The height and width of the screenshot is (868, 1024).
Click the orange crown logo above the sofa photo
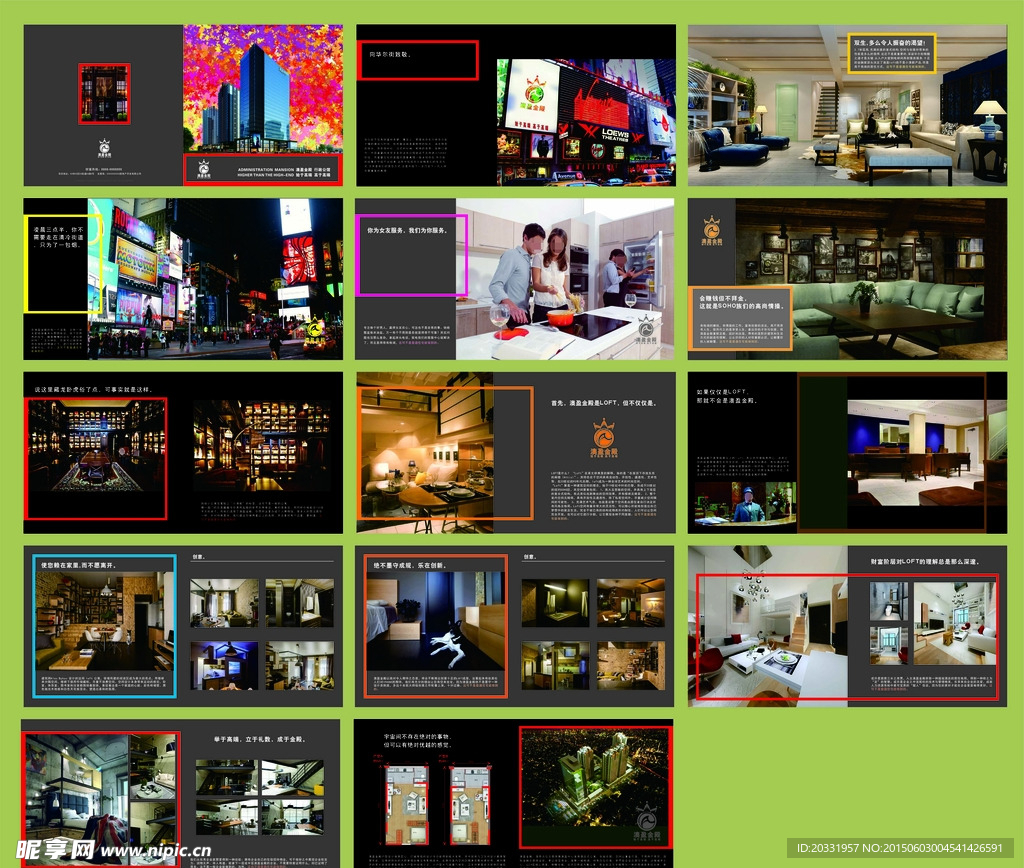[x=711, y=229]
